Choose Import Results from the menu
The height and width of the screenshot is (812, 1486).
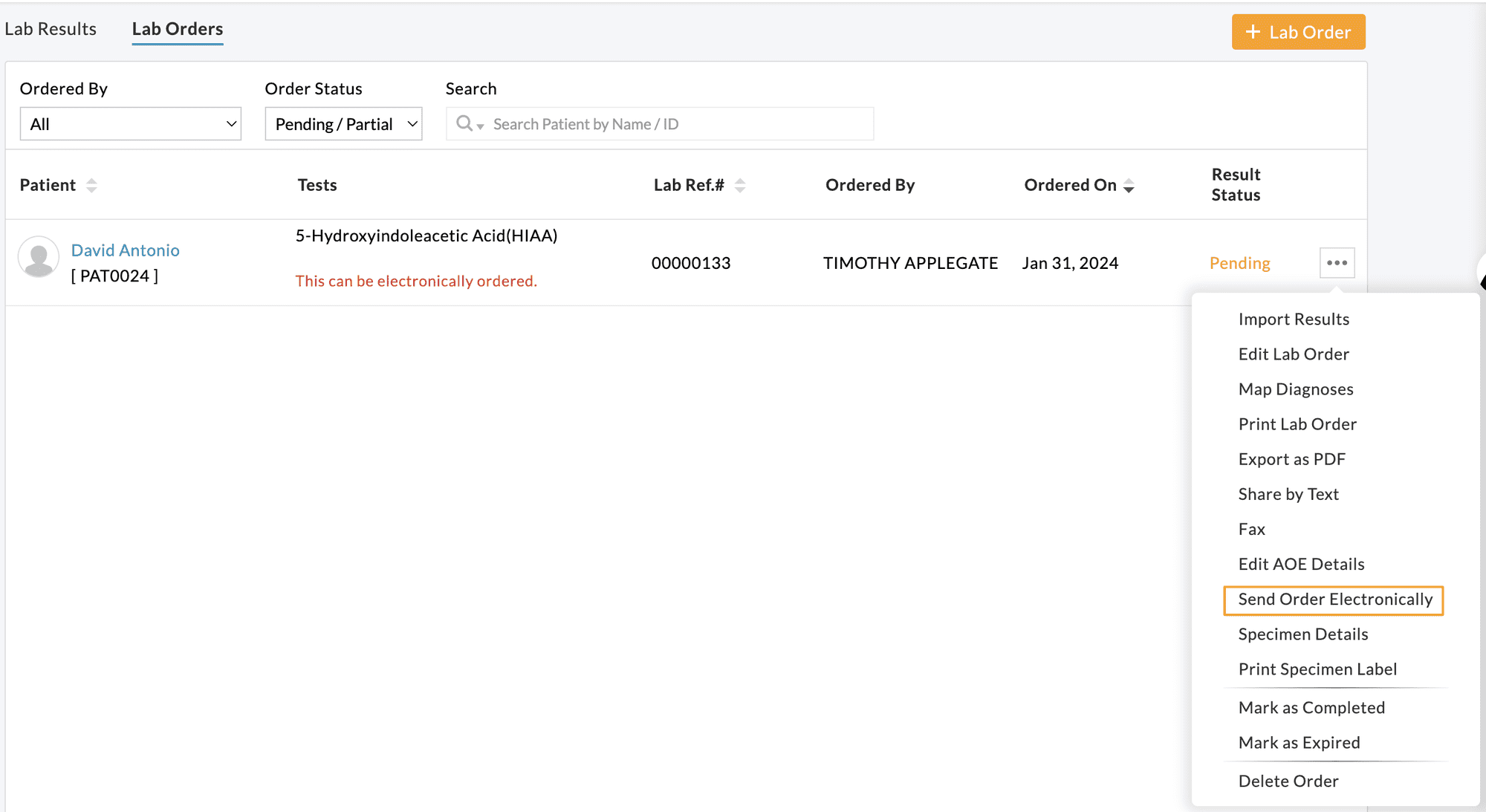pyautogui.click(x=1294, y=319)
